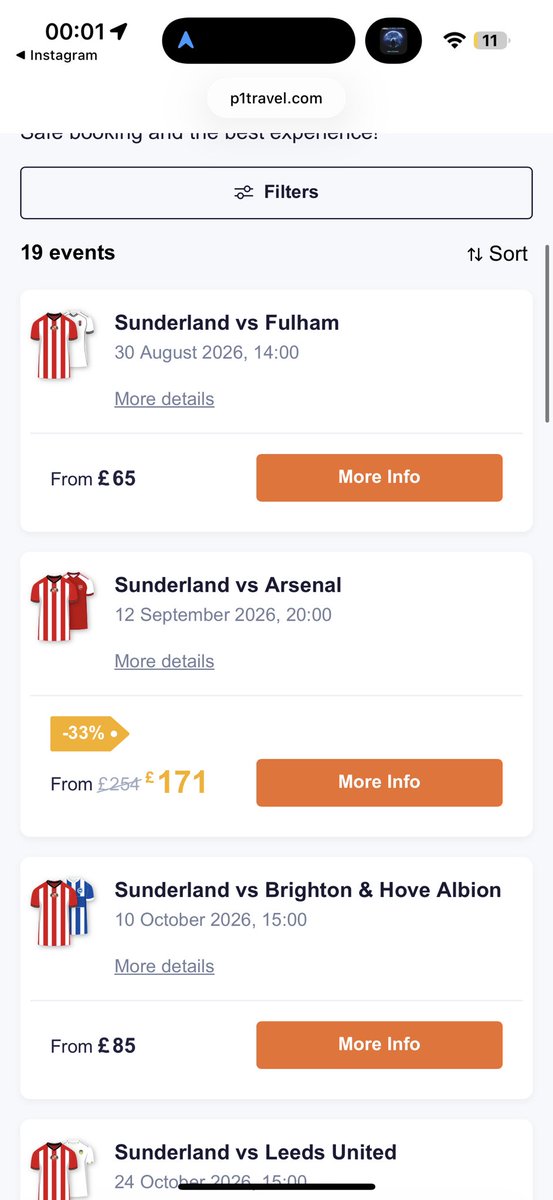
Task: Tap the -33% discount tag
Action: pyautogui.click(x=89, y=733)
